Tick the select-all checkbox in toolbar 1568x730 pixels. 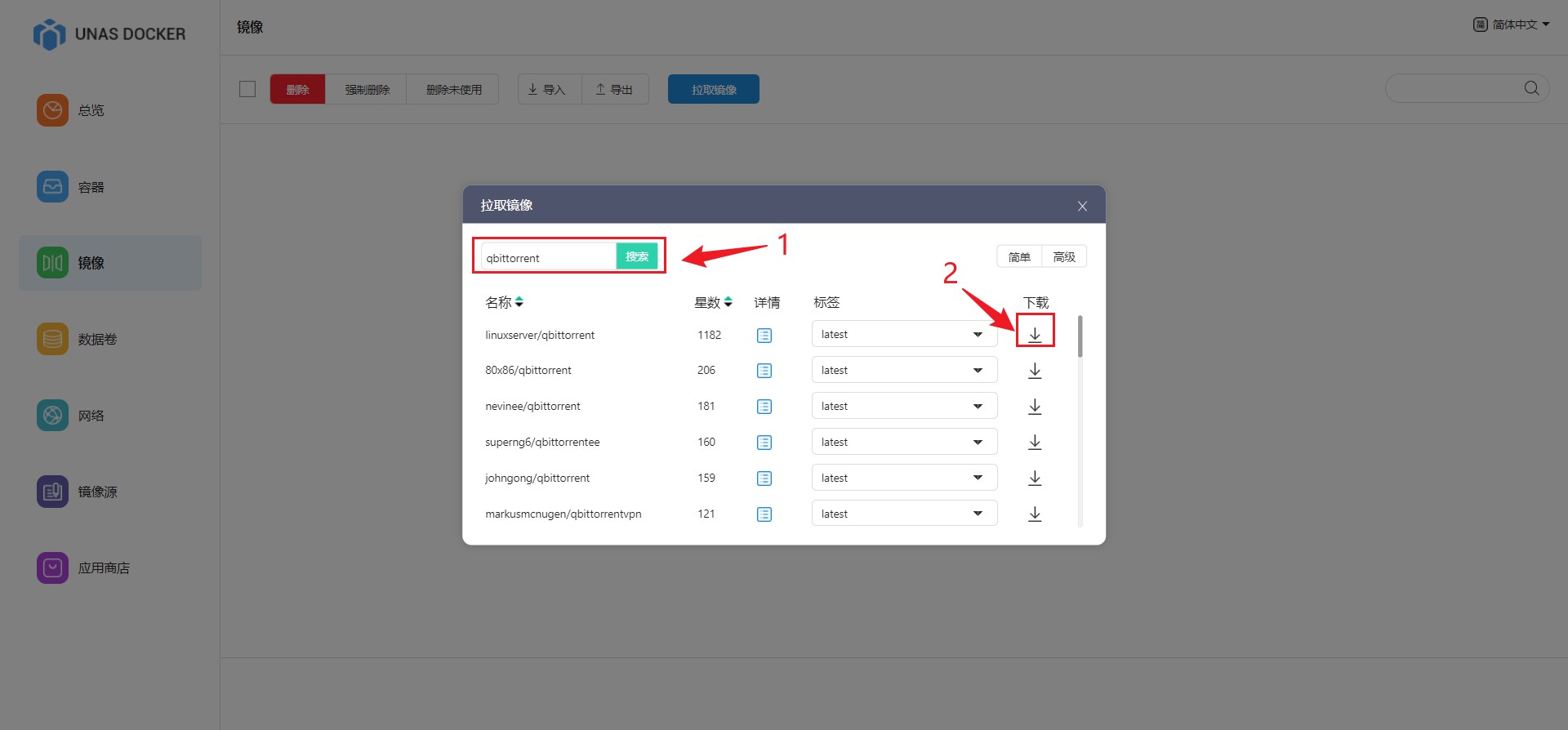click(x=247, y=89)
